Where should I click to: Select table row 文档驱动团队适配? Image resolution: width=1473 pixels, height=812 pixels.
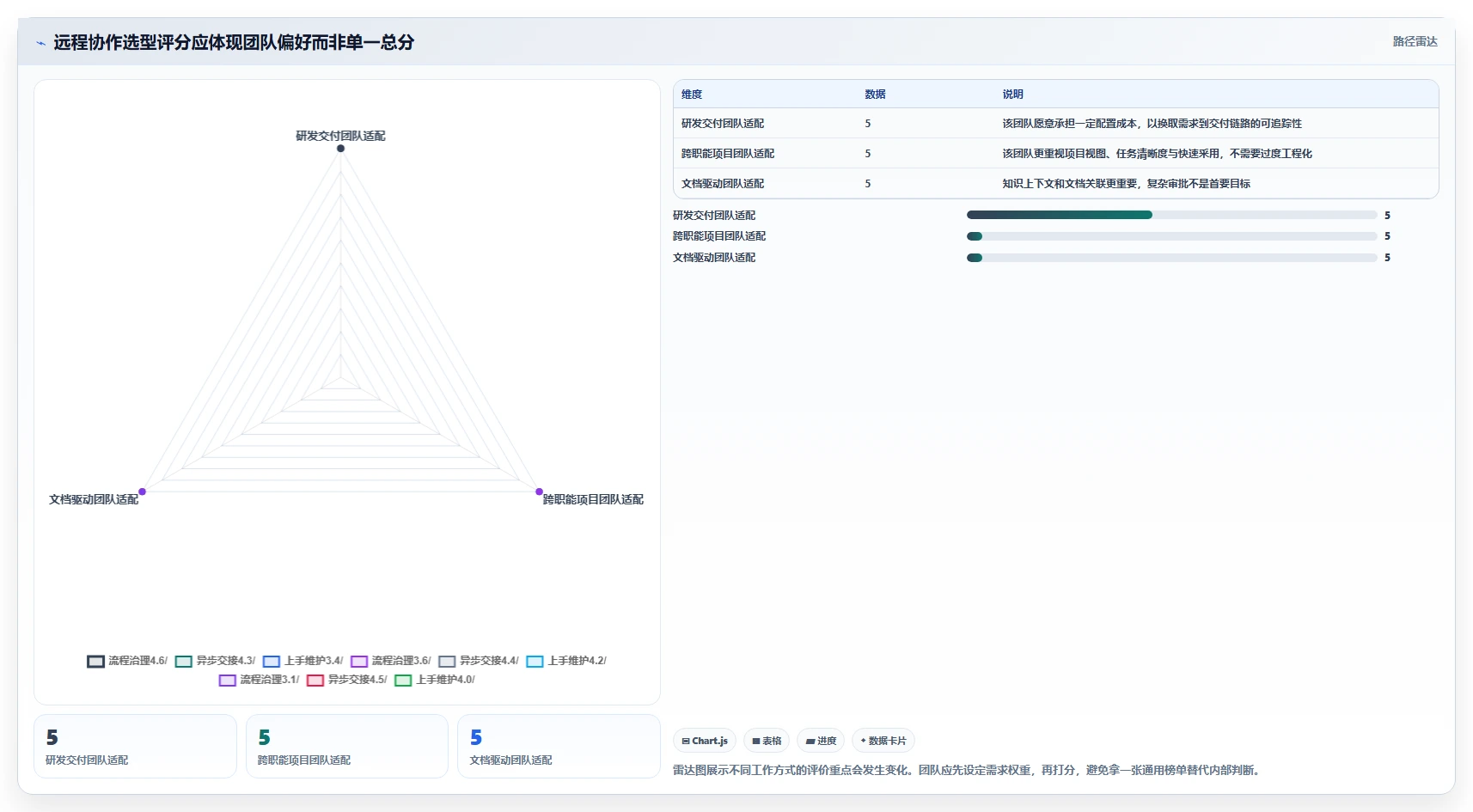[x=1056, y=184]
